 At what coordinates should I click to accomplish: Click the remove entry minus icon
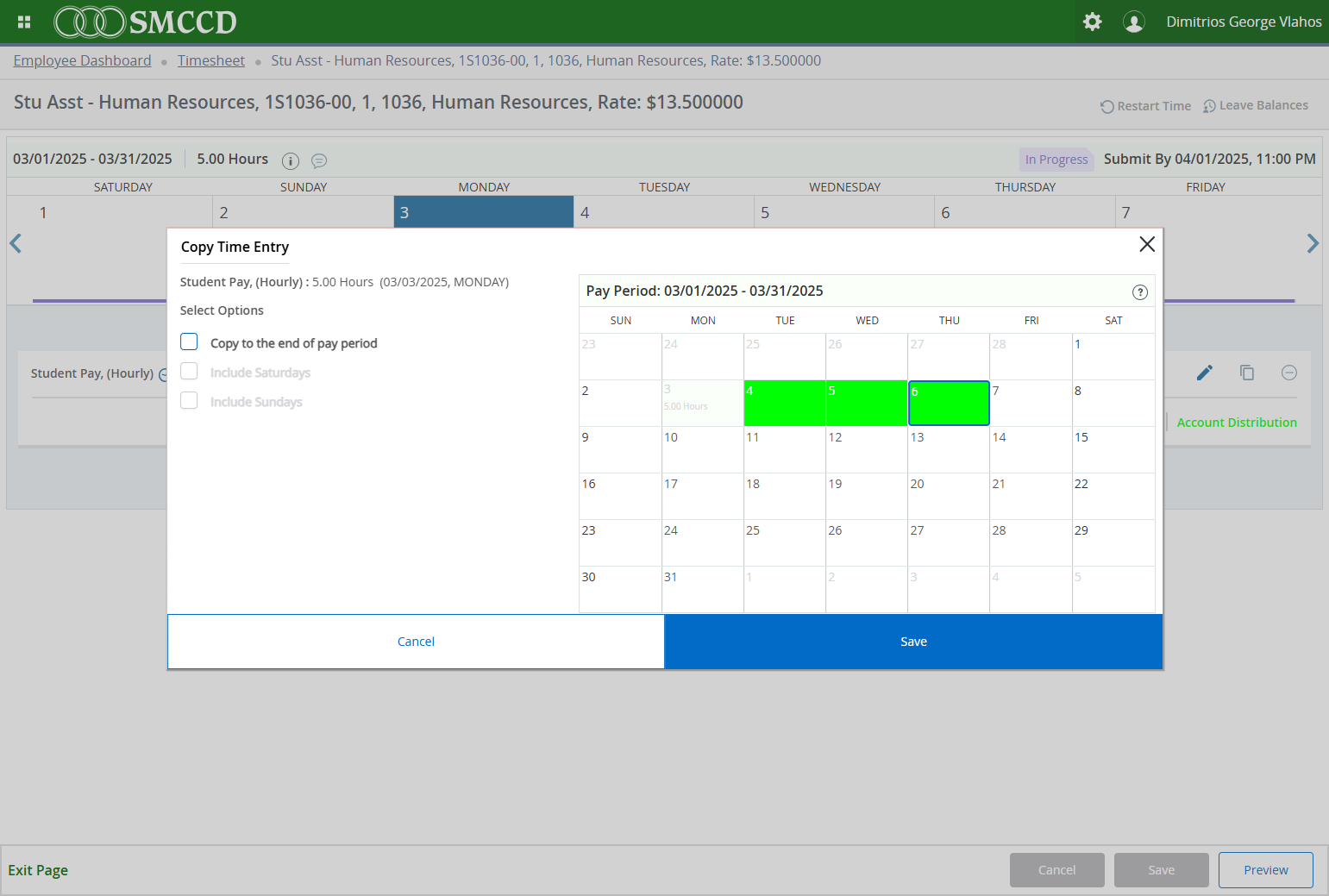click(1288, 373)
